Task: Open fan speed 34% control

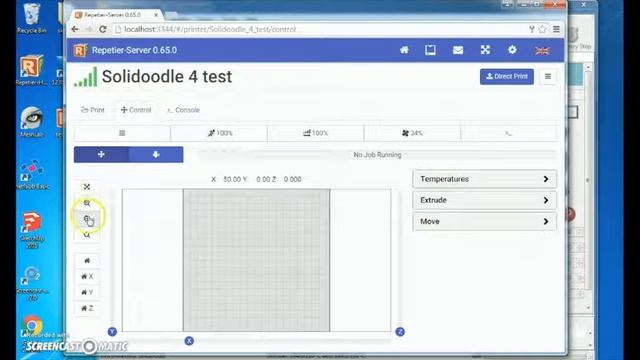Action: (412, 133)
